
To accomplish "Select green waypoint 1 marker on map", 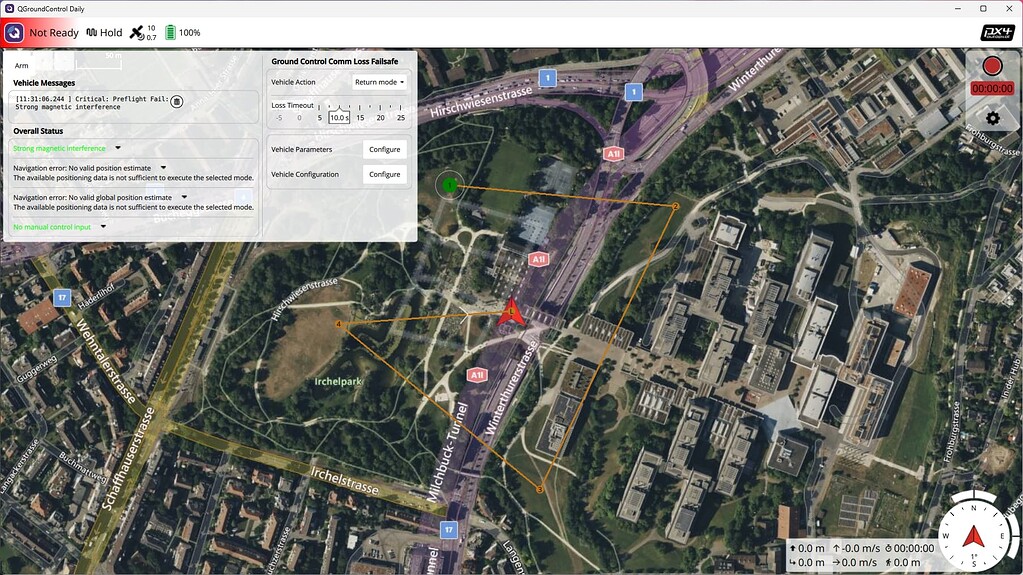I will (450, 184).
